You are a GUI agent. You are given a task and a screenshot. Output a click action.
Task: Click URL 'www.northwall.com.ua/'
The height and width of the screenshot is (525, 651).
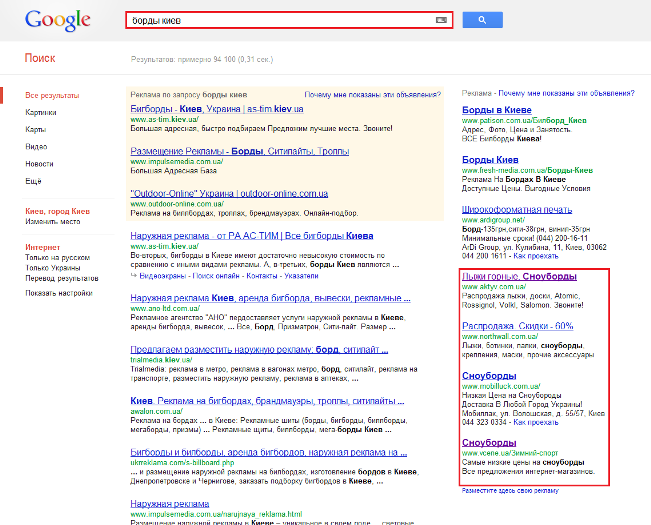point(500,337)
